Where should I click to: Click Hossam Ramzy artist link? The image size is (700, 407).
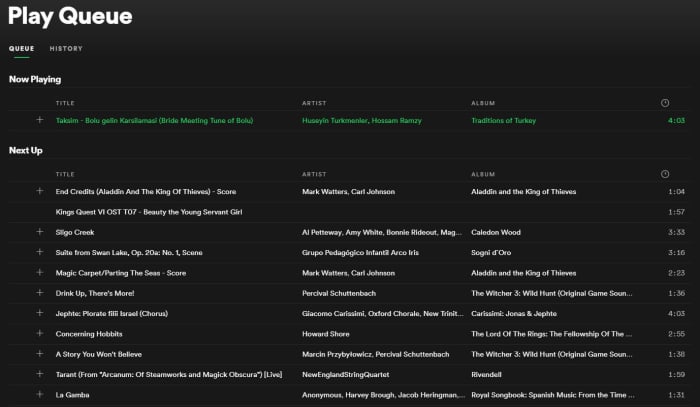(x=396, y=121)
